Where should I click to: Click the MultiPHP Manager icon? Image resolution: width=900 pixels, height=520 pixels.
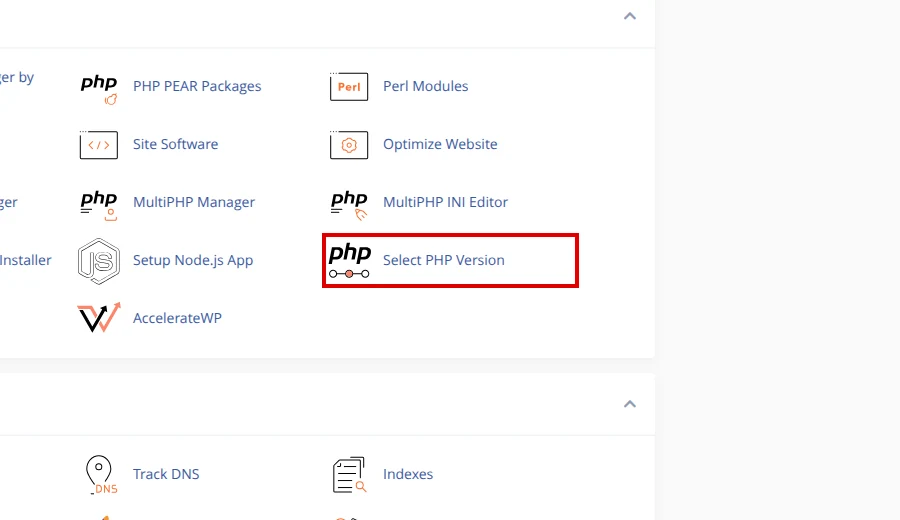pyautogui.click(x=99, y=205)
